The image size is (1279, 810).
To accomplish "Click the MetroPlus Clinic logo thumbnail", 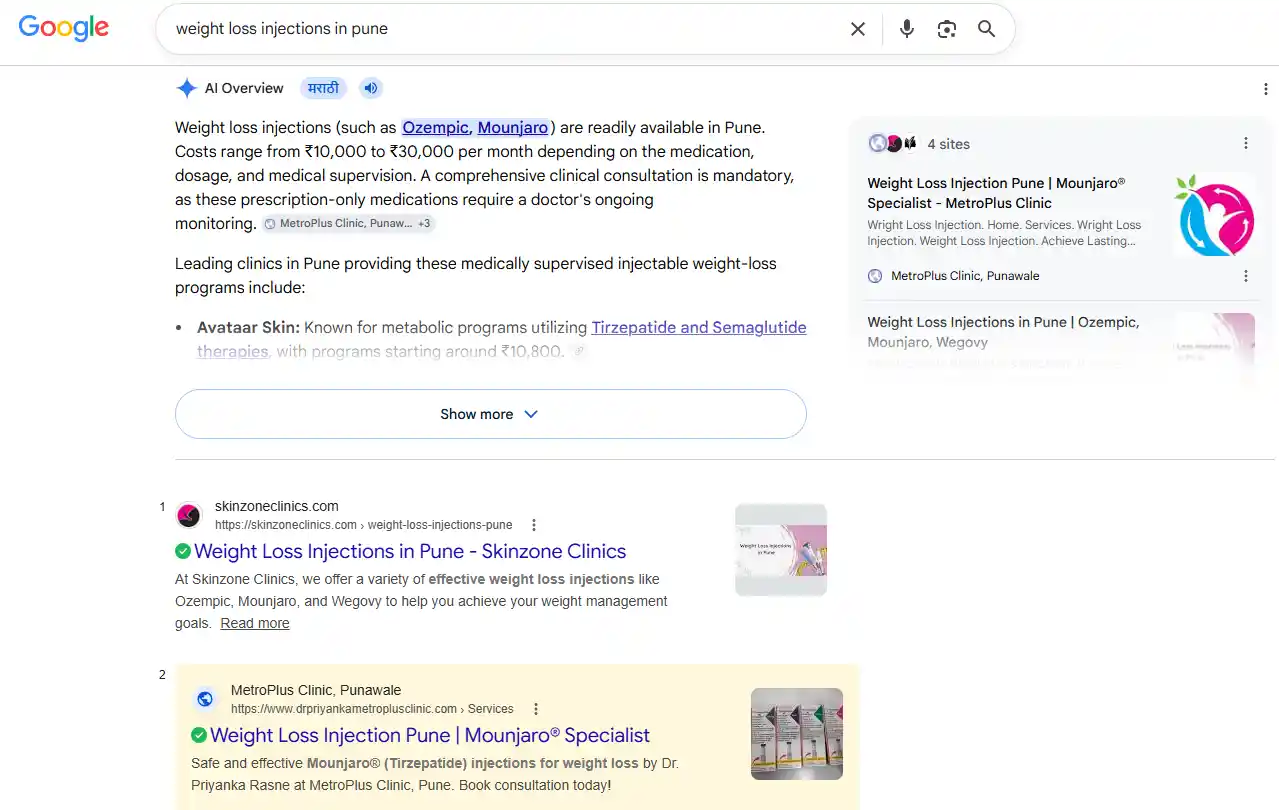I will (x=1214, y=214).
